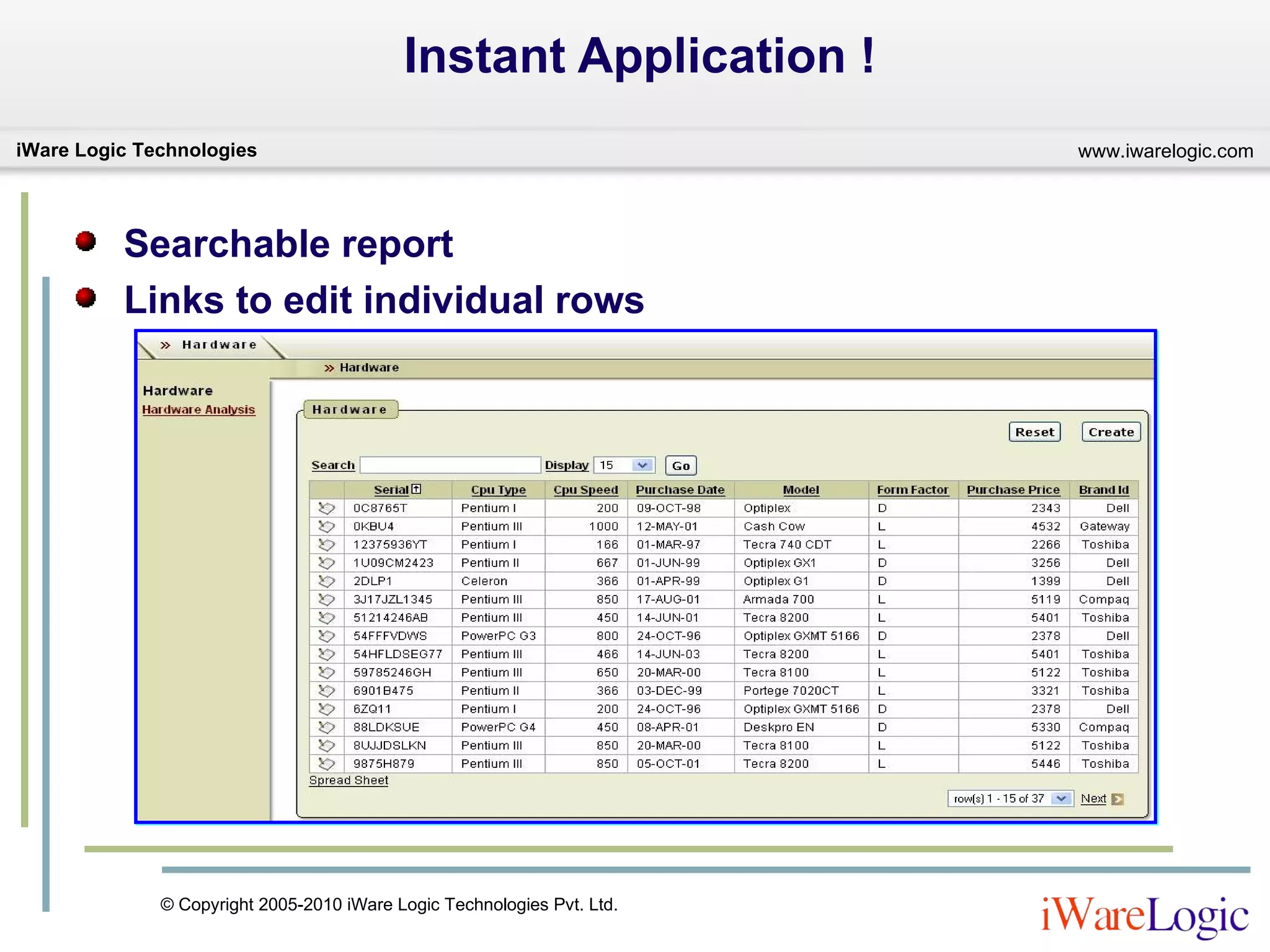The height and width of the screenshot is (952, 1270).
Task: Select the 'PowerPC G3' cpu type cell
Action: [x=499, y=636]
